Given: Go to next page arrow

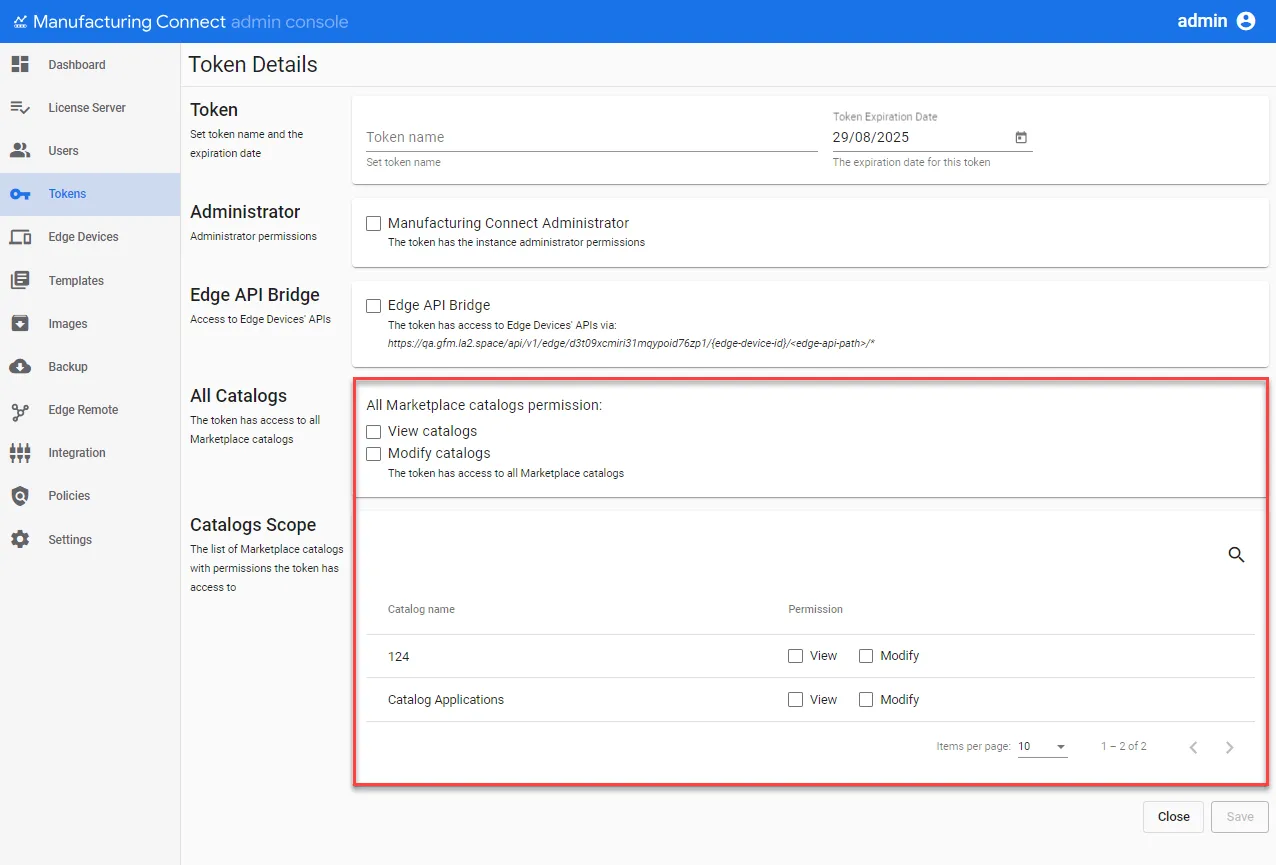Looking at the screenshot, I should [x=1230, y=747].
